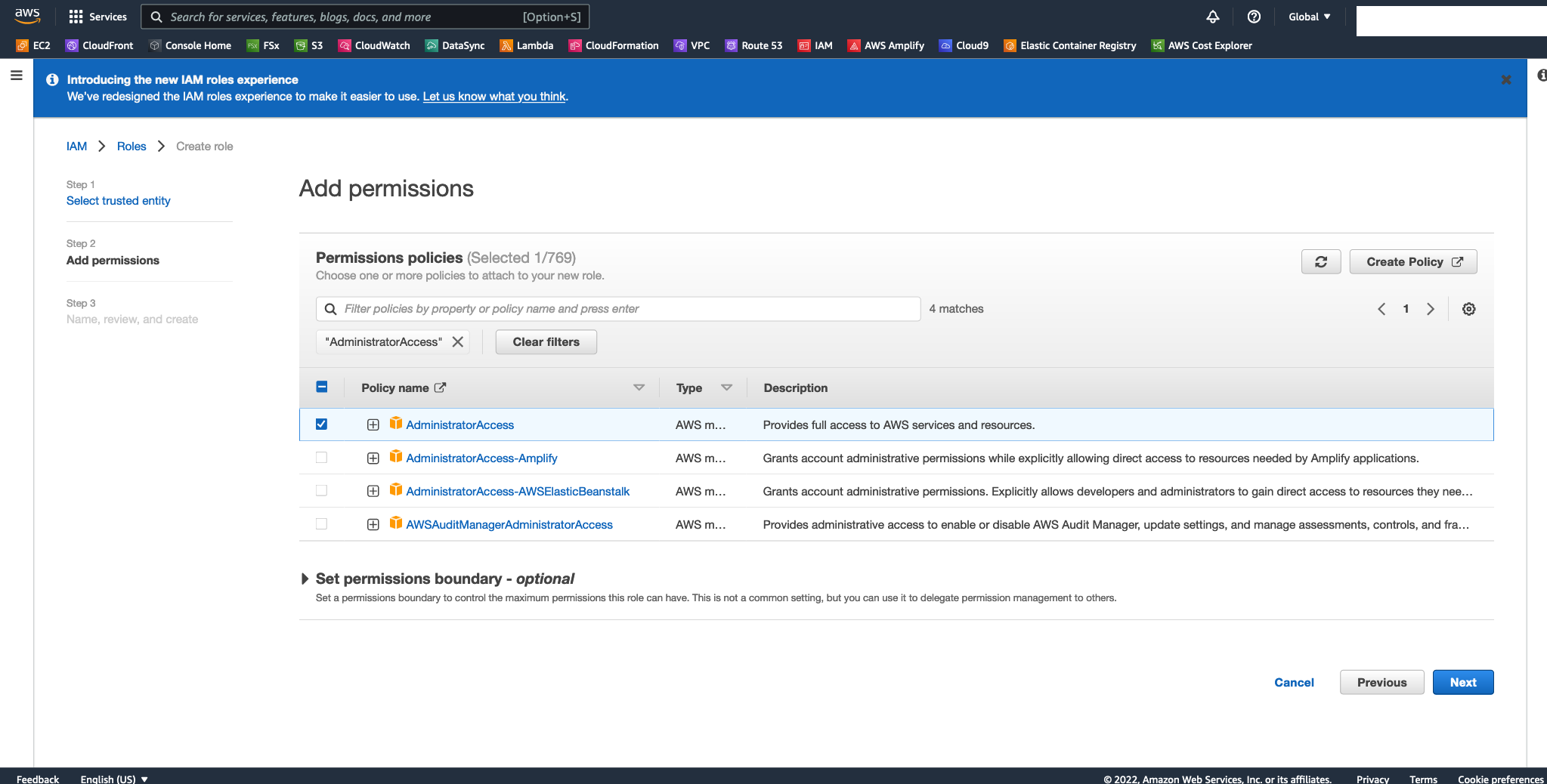The height and width of the screenshot is (784, 1547).
Task: Open the Services grid menu
Action: coord(97,17)
